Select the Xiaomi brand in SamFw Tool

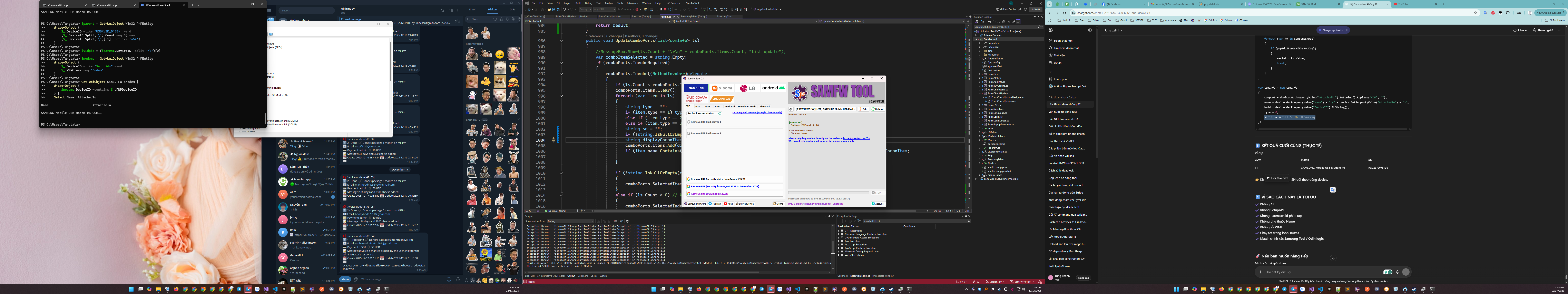(722, 88)
